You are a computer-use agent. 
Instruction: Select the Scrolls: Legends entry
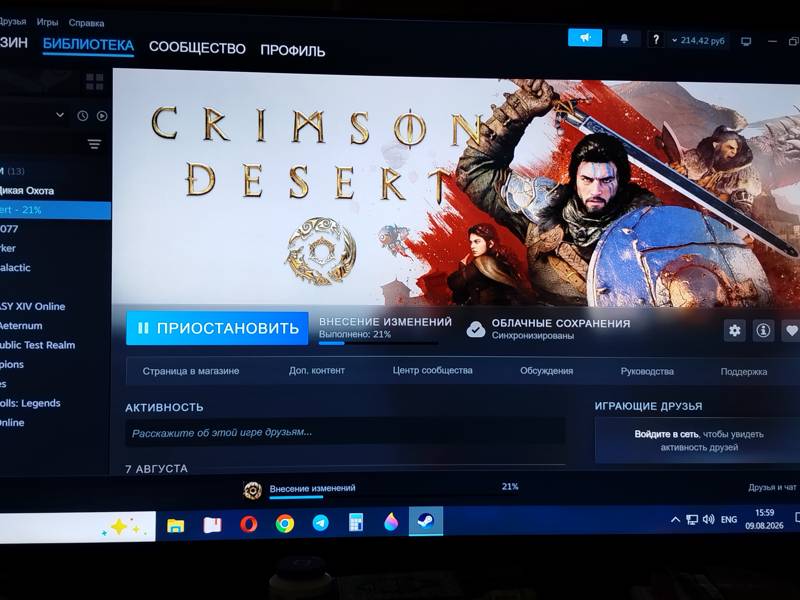pos(55,403)
